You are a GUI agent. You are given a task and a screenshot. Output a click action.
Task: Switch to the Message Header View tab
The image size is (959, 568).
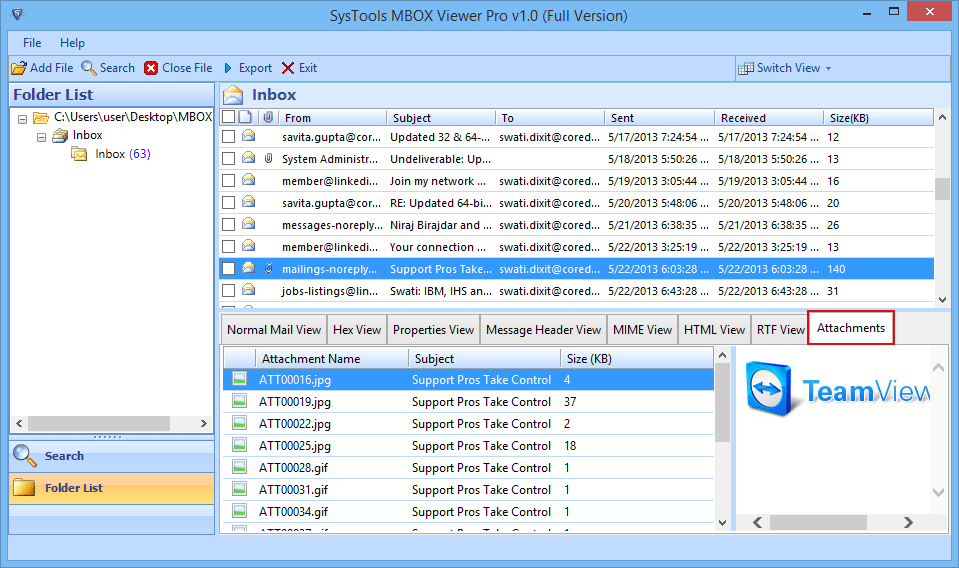tap(543, 330)
